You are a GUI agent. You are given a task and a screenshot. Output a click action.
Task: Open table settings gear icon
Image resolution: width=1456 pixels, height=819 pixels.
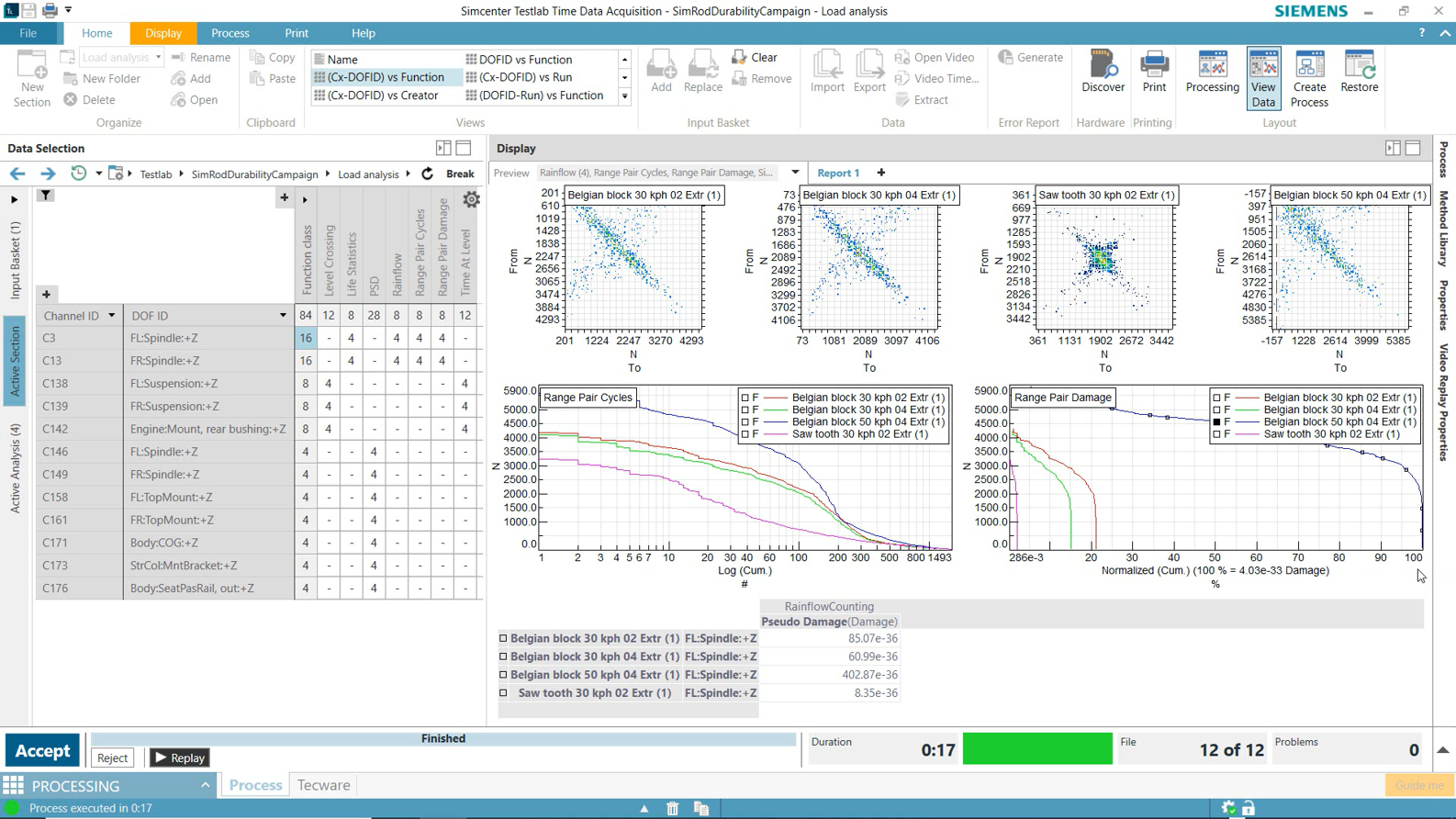pos(471,199)
